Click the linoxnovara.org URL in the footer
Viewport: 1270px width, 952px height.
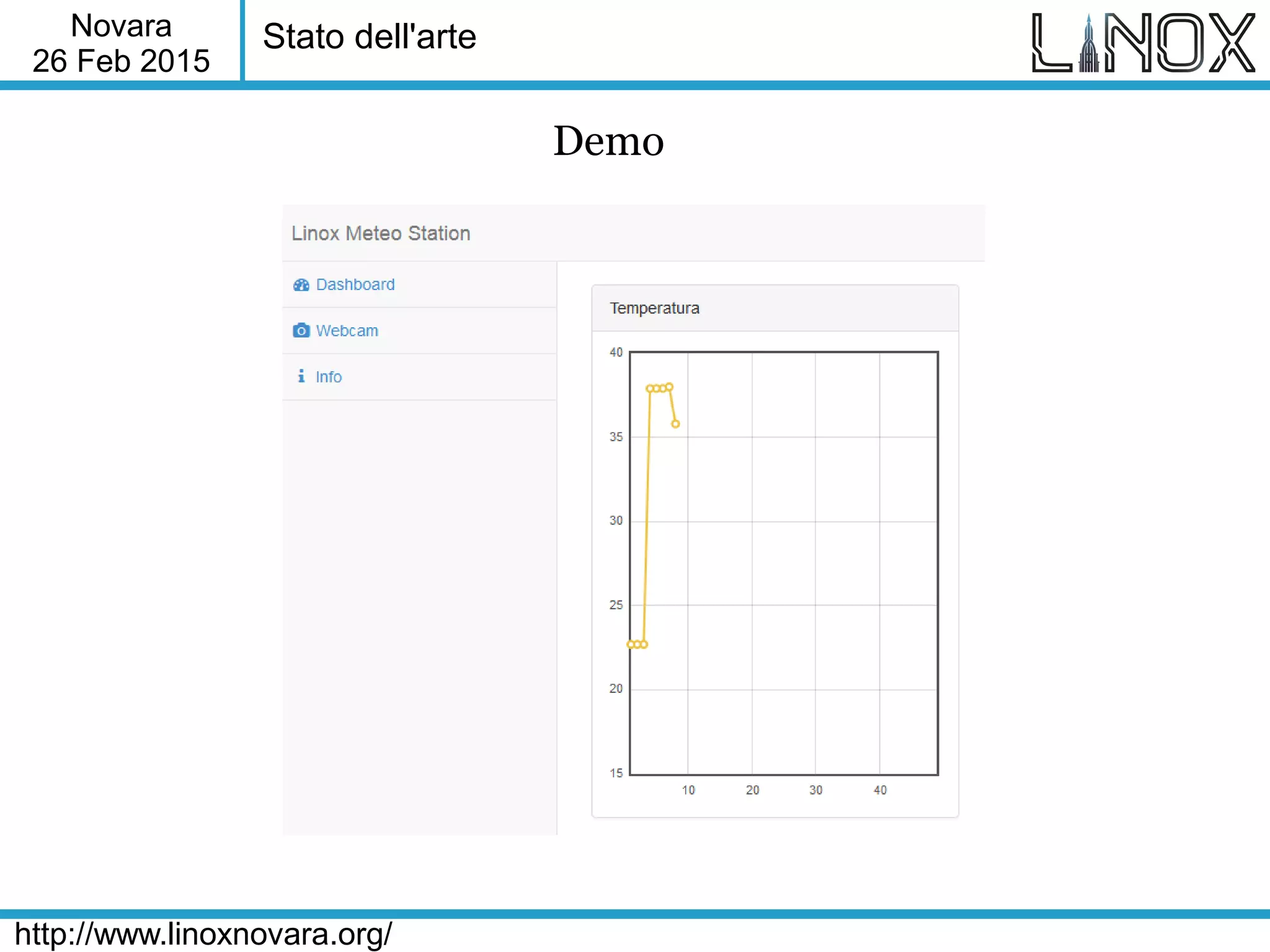click(x=203, y=934)
